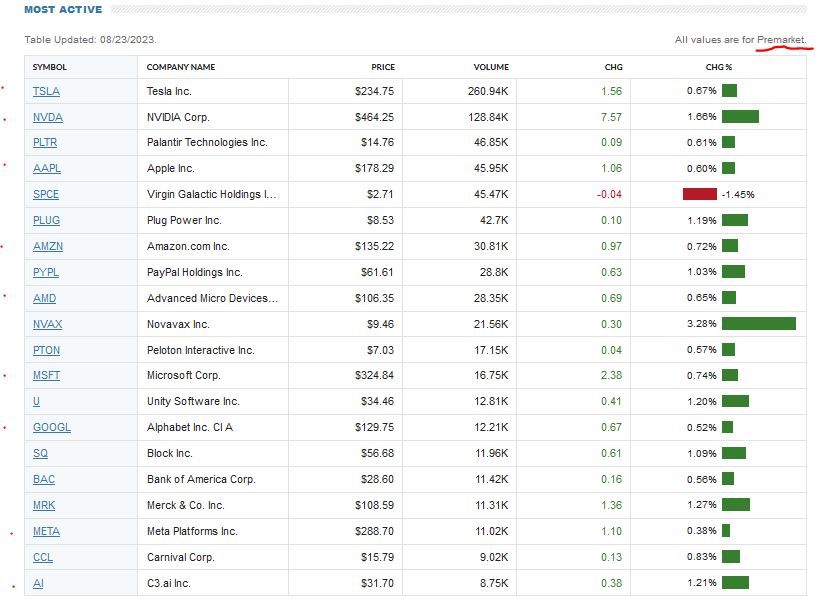
Task: Open the PYPL symbol link
Action: point(46,272)
